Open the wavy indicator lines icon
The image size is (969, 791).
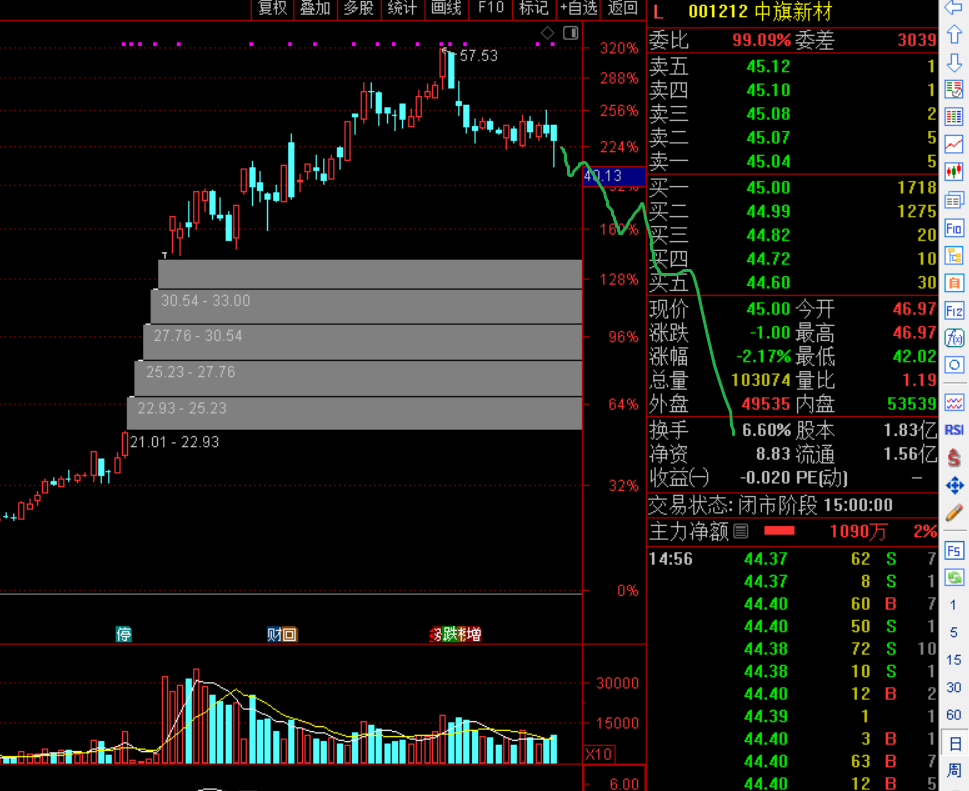(954, 403)
